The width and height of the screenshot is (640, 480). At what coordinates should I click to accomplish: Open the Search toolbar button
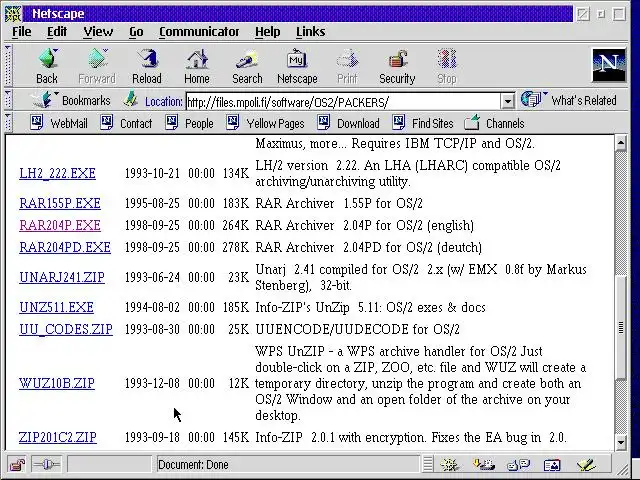tap(247, 66)
